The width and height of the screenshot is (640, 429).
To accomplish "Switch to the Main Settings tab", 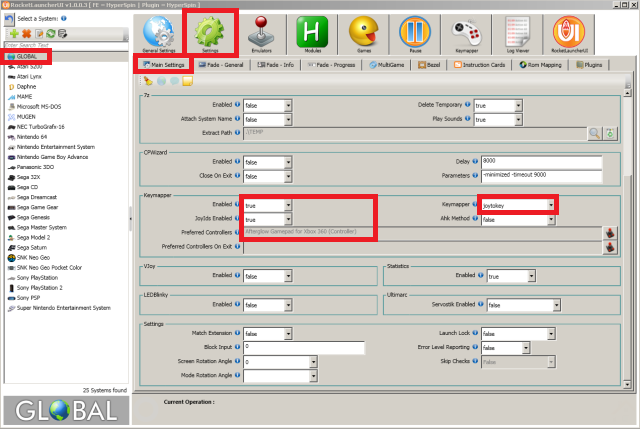I will [x=164, y=65].
